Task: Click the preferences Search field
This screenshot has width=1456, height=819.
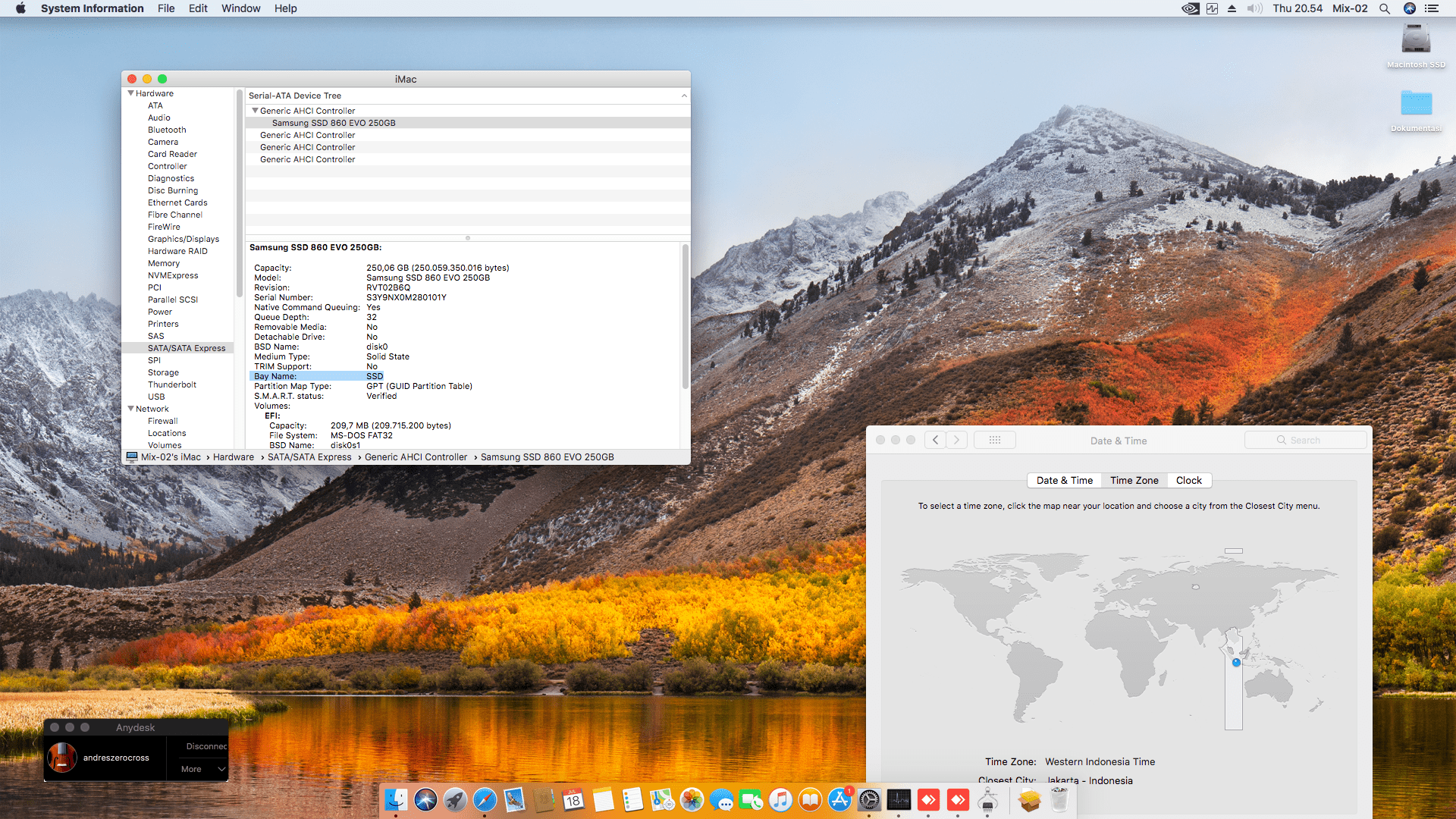Action: (x=1306, y=440)
